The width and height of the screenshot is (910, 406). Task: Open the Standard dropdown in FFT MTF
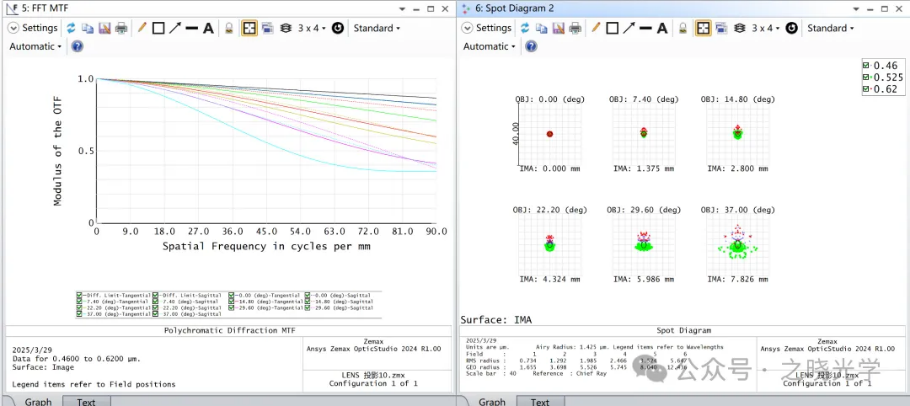[377, 28]
